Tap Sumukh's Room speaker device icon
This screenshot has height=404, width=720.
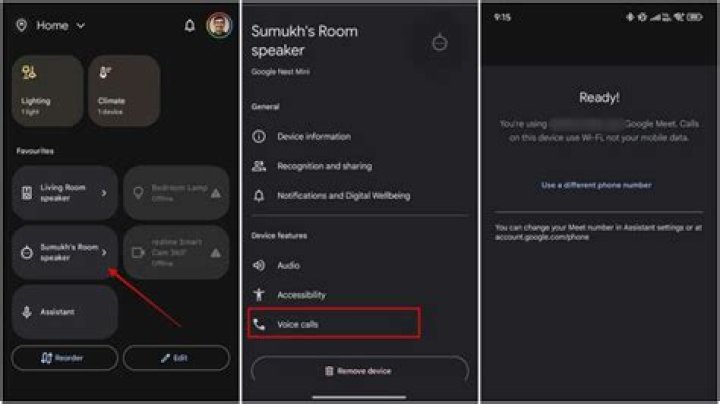coord(27,252)
